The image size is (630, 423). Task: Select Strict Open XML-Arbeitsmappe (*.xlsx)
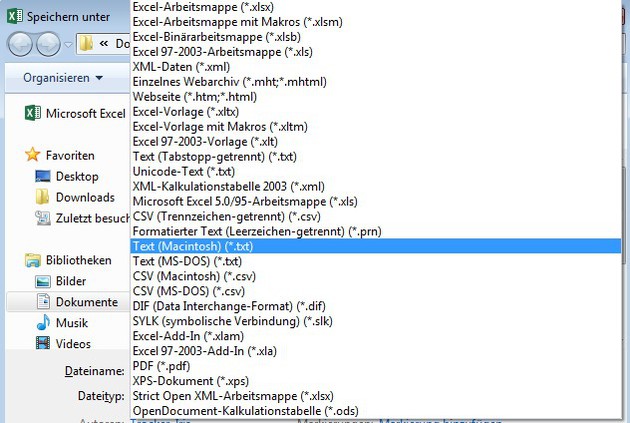point(376,396)
